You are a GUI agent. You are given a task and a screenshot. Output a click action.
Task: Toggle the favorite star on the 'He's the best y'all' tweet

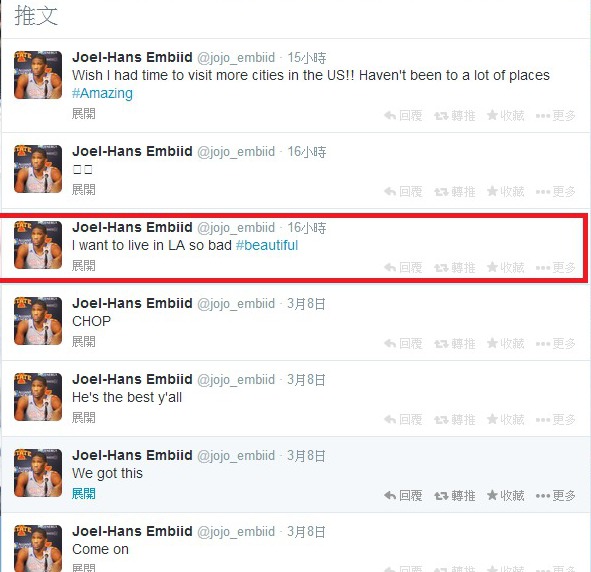tap(505, 419)
